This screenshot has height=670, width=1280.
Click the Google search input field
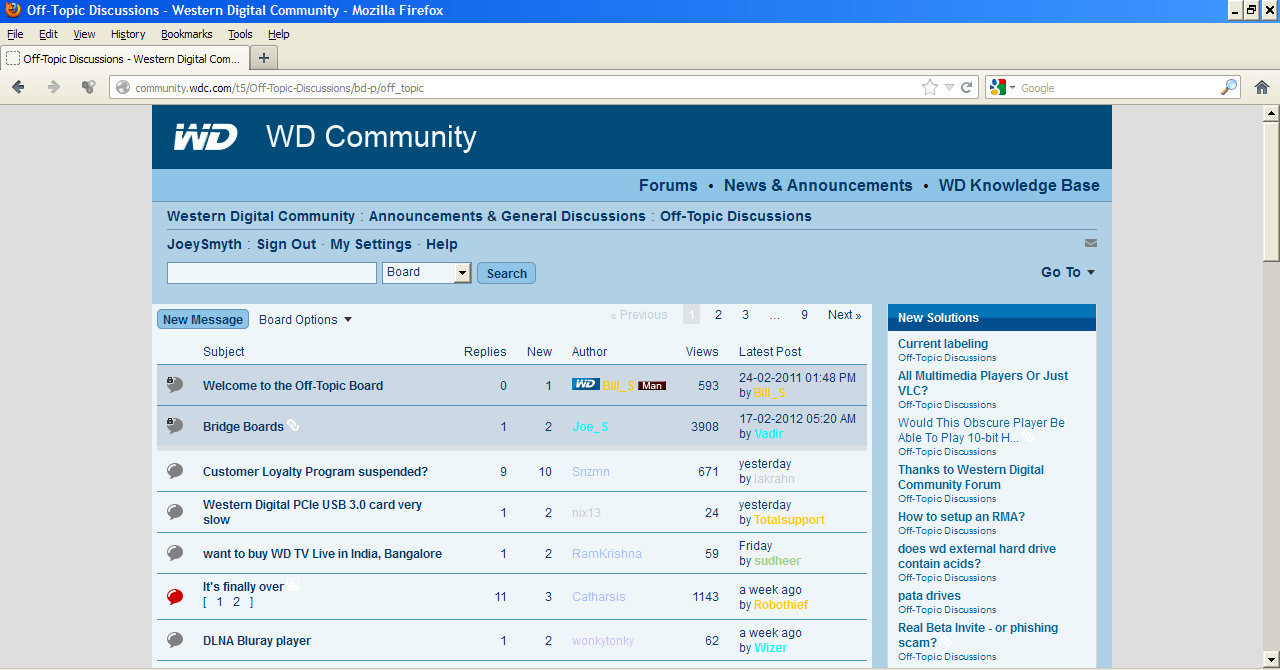tap(1118, 88)
